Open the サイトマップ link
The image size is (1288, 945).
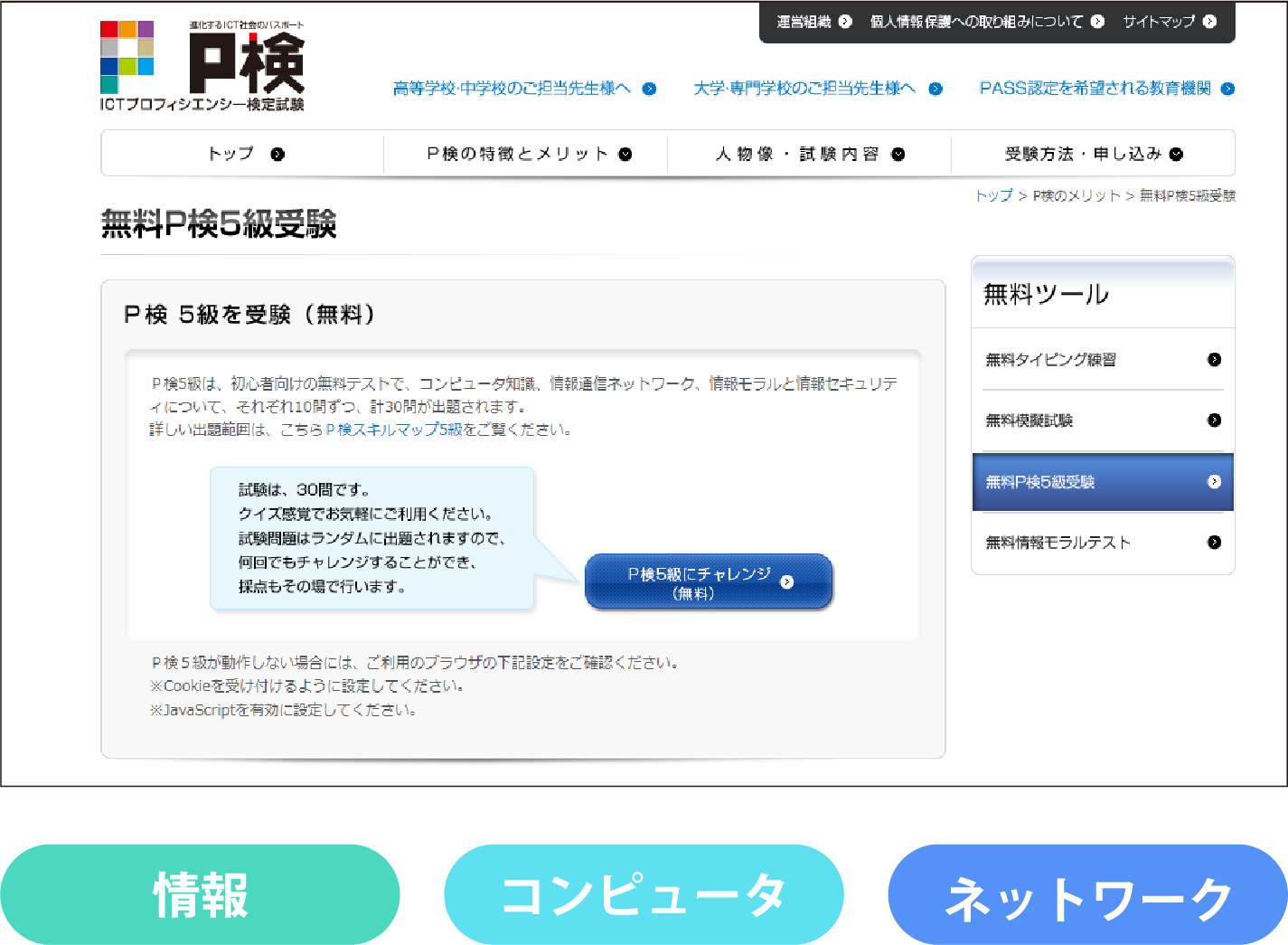click(x=1159, y=22)
